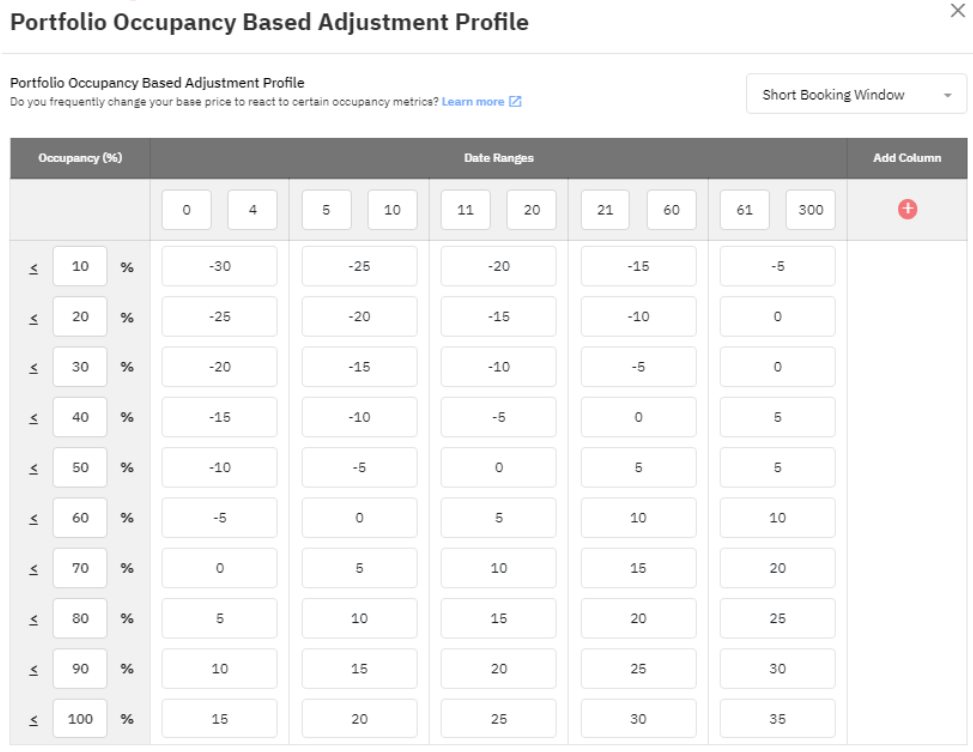Select the -30 adjustment value field
973x752 pixels.
click(220, 267)
